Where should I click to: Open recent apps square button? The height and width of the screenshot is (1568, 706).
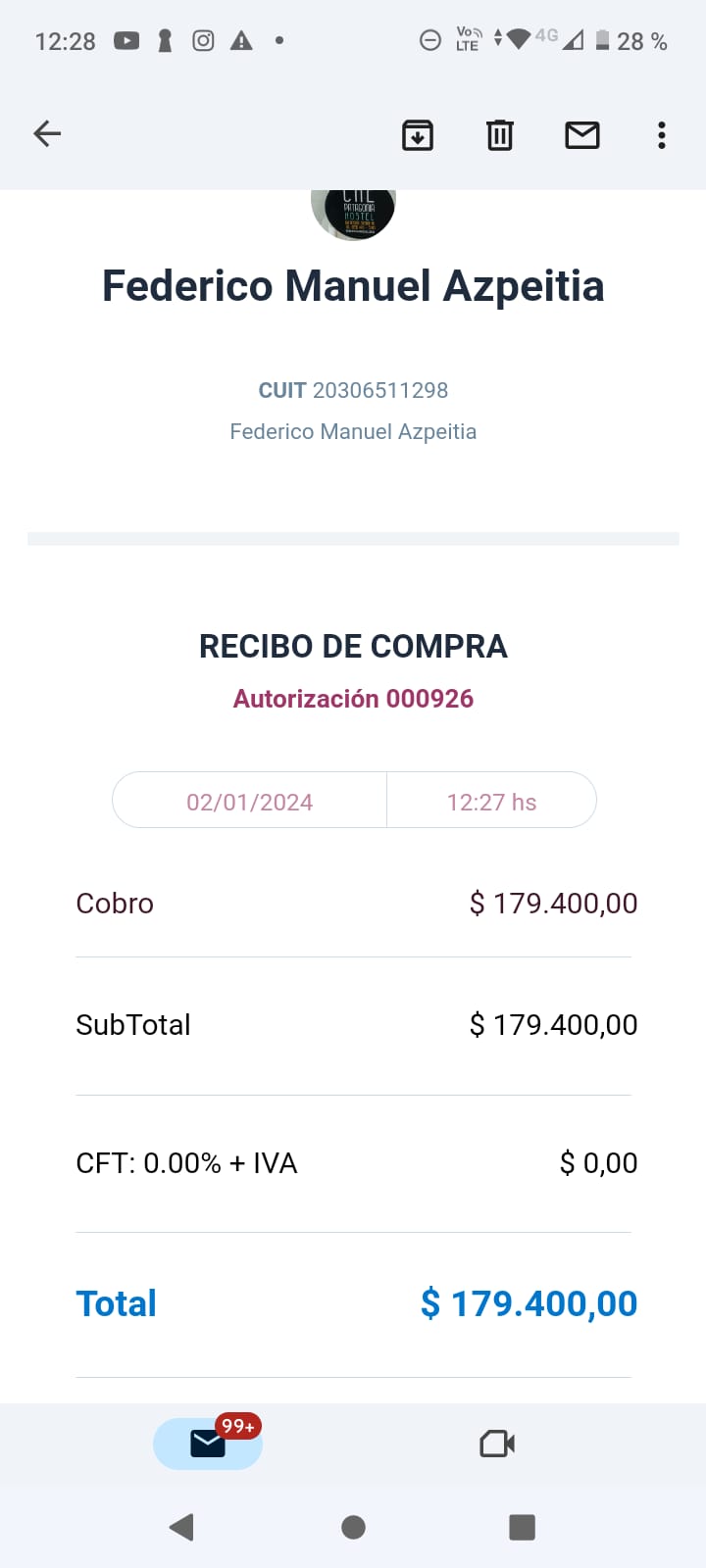click(x=522, y=1527)
